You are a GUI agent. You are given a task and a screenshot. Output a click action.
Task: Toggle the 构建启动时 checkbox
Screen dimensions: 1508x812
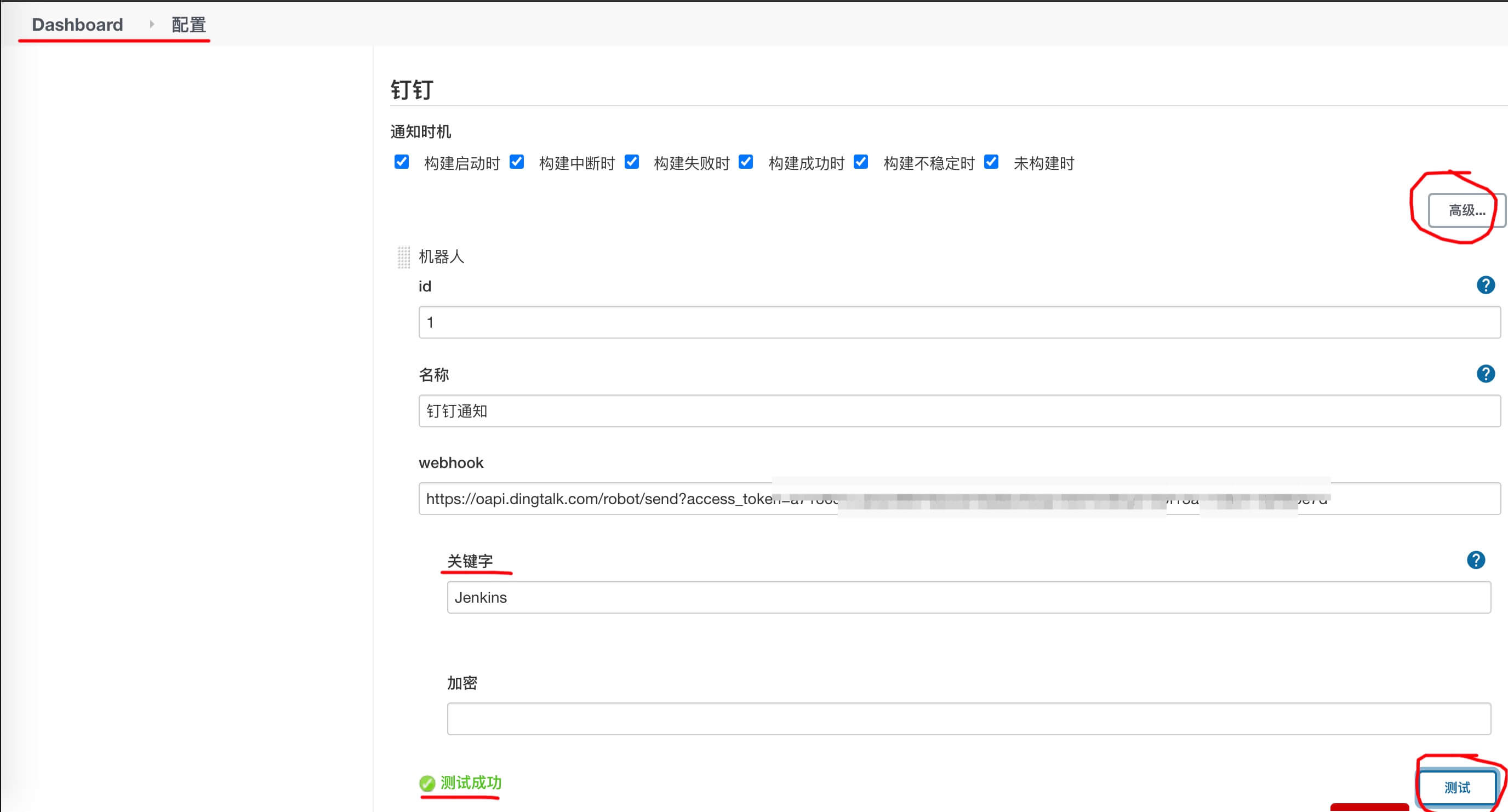click(402, 162)
